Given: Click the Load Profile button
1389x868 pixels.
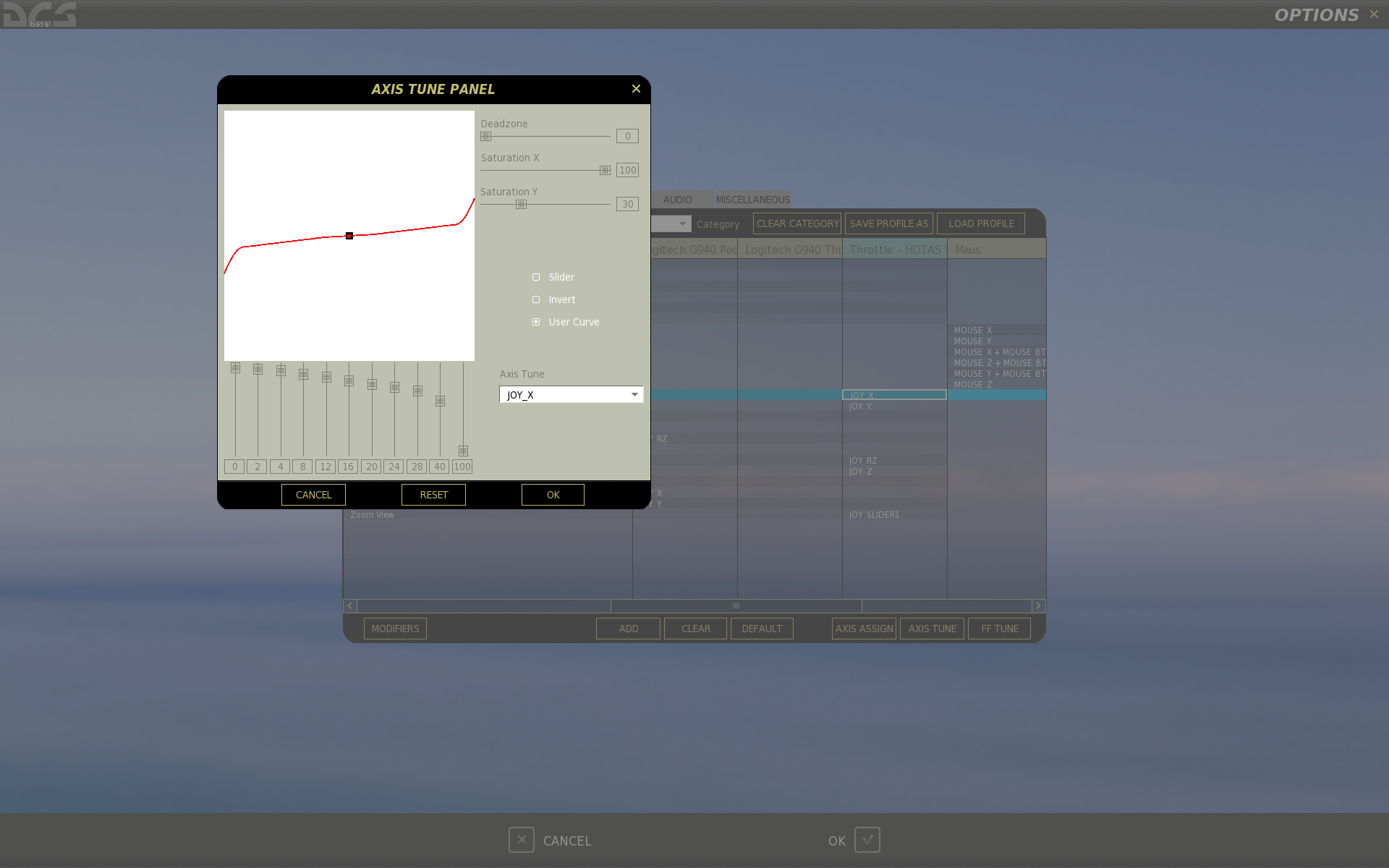Looking at the screenshot, I should [981, 224].
